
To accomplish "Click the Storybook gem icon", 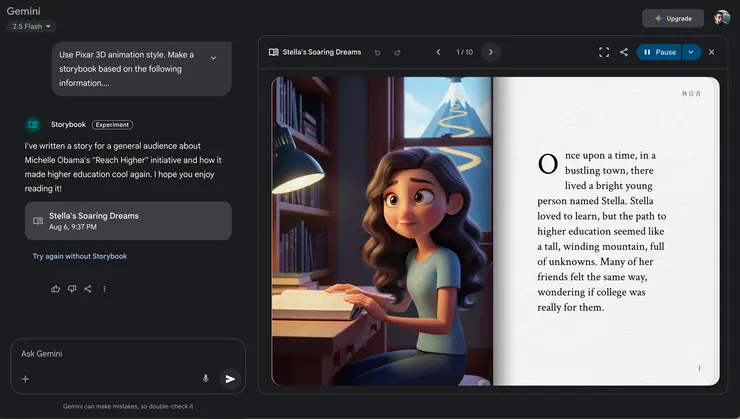I will 33,125.
